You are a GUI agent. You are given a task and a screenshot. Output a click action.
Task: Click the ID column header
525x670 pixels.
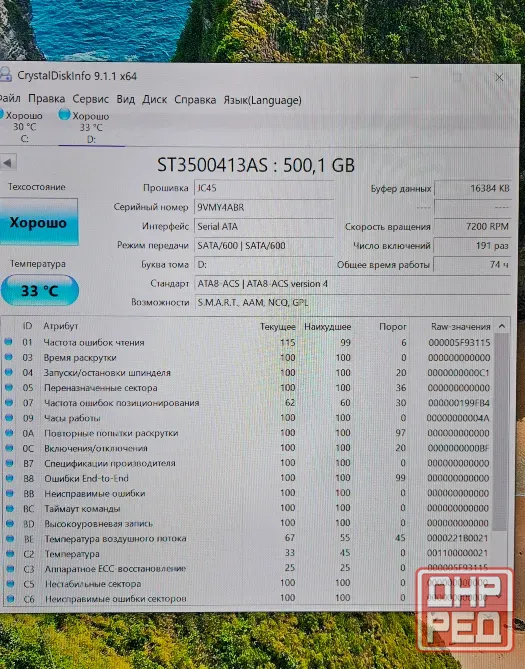point(27,326)
